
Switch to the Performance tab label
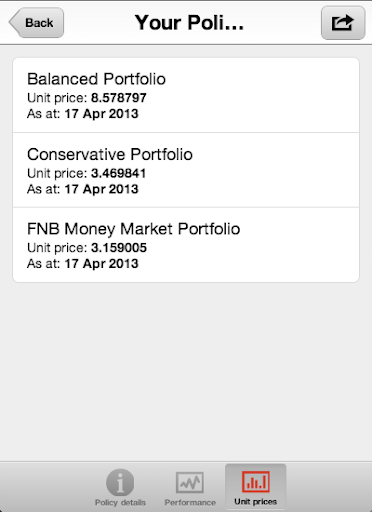(x=190, y=502)
